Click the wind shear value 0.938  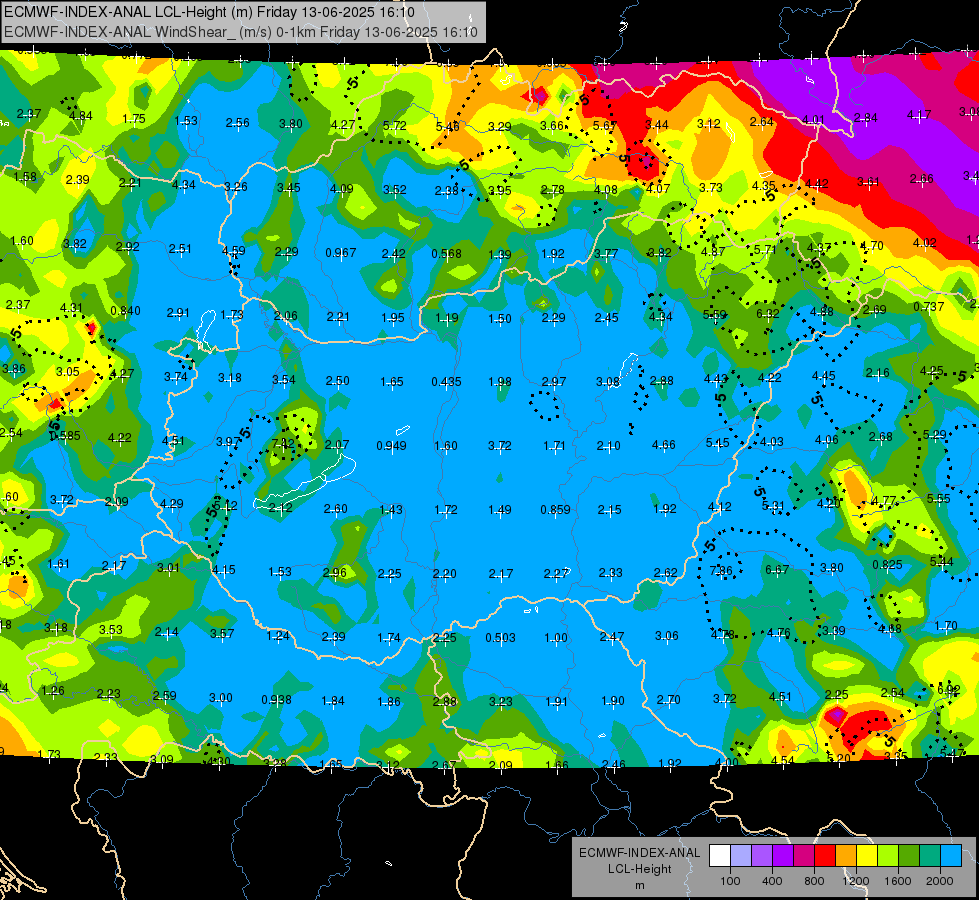[x=277, y=700]
